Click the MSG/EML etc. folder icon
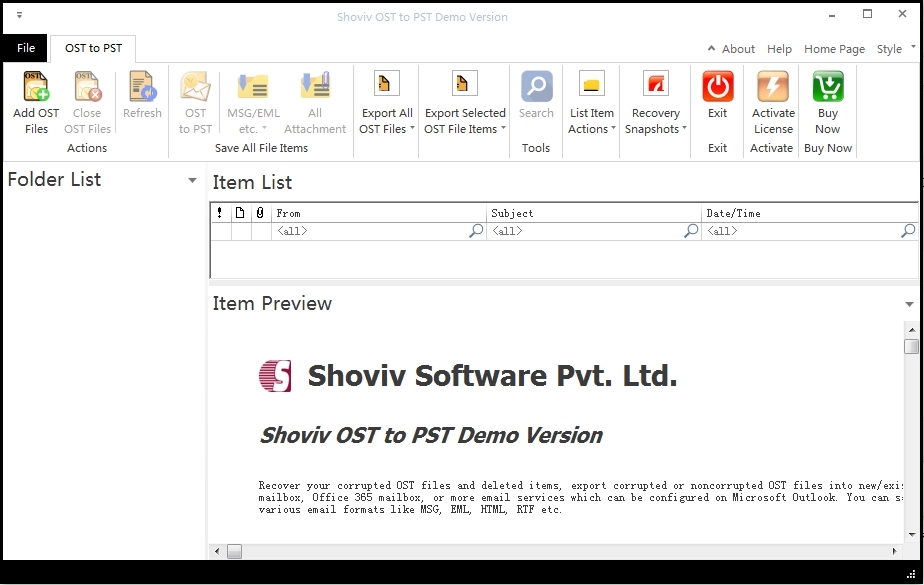Screen dimensions: 924x585 click(253, 86)
